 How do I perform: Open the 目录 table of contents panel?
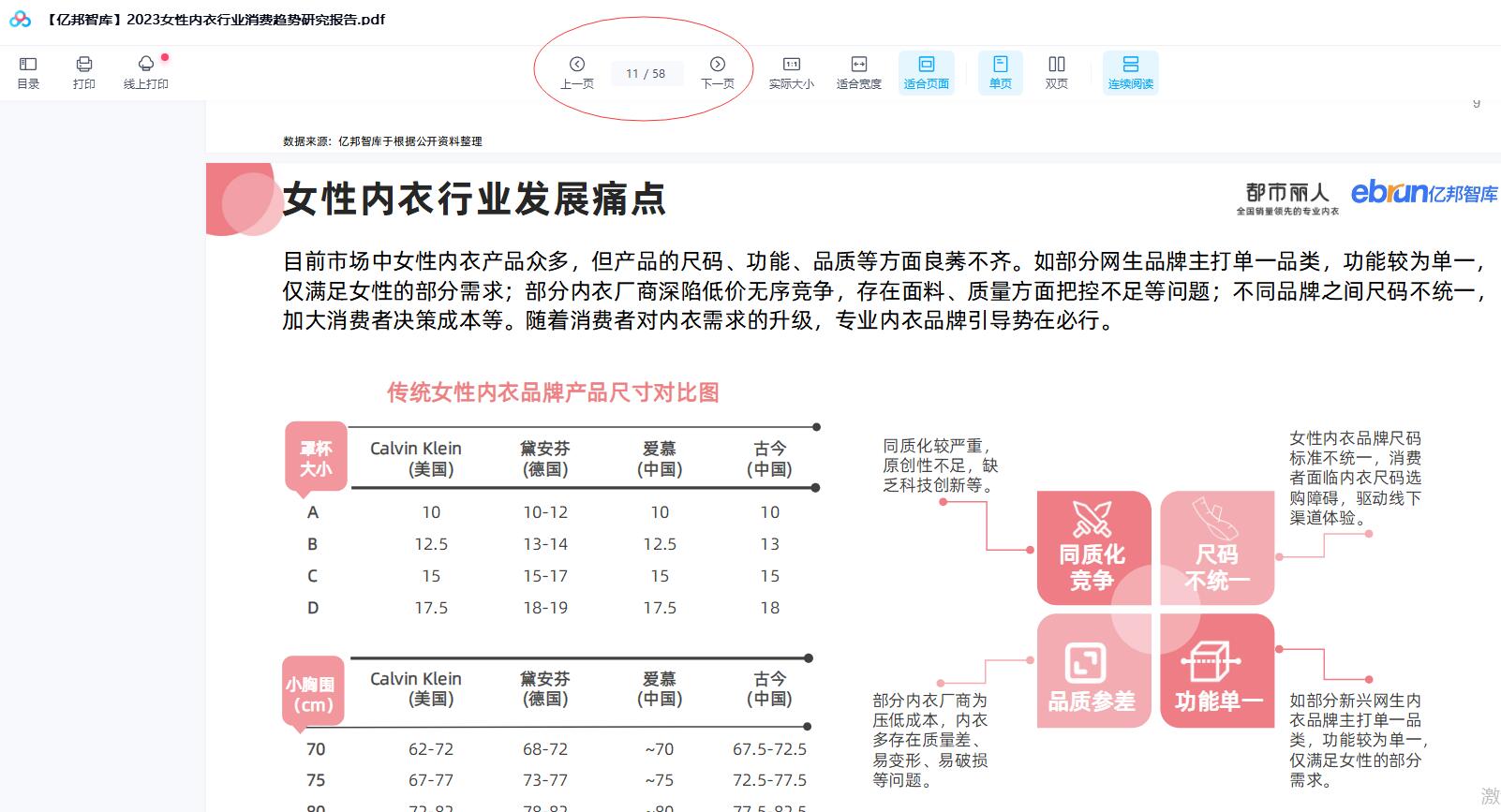tap(28, 72)
